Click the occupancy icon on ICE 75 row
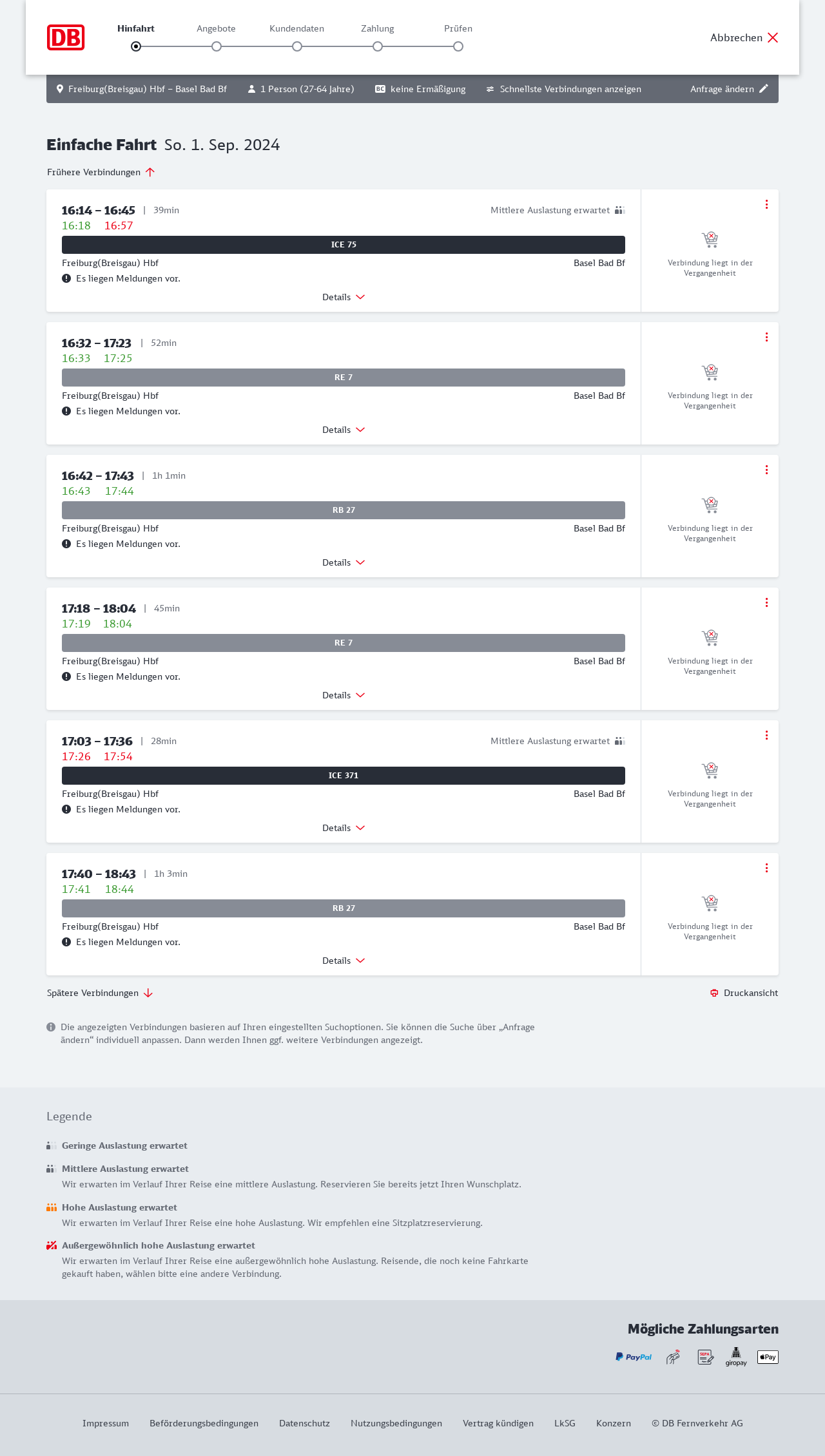Image resolution: width=825 pixels, height=1456 pixels. 619,210
